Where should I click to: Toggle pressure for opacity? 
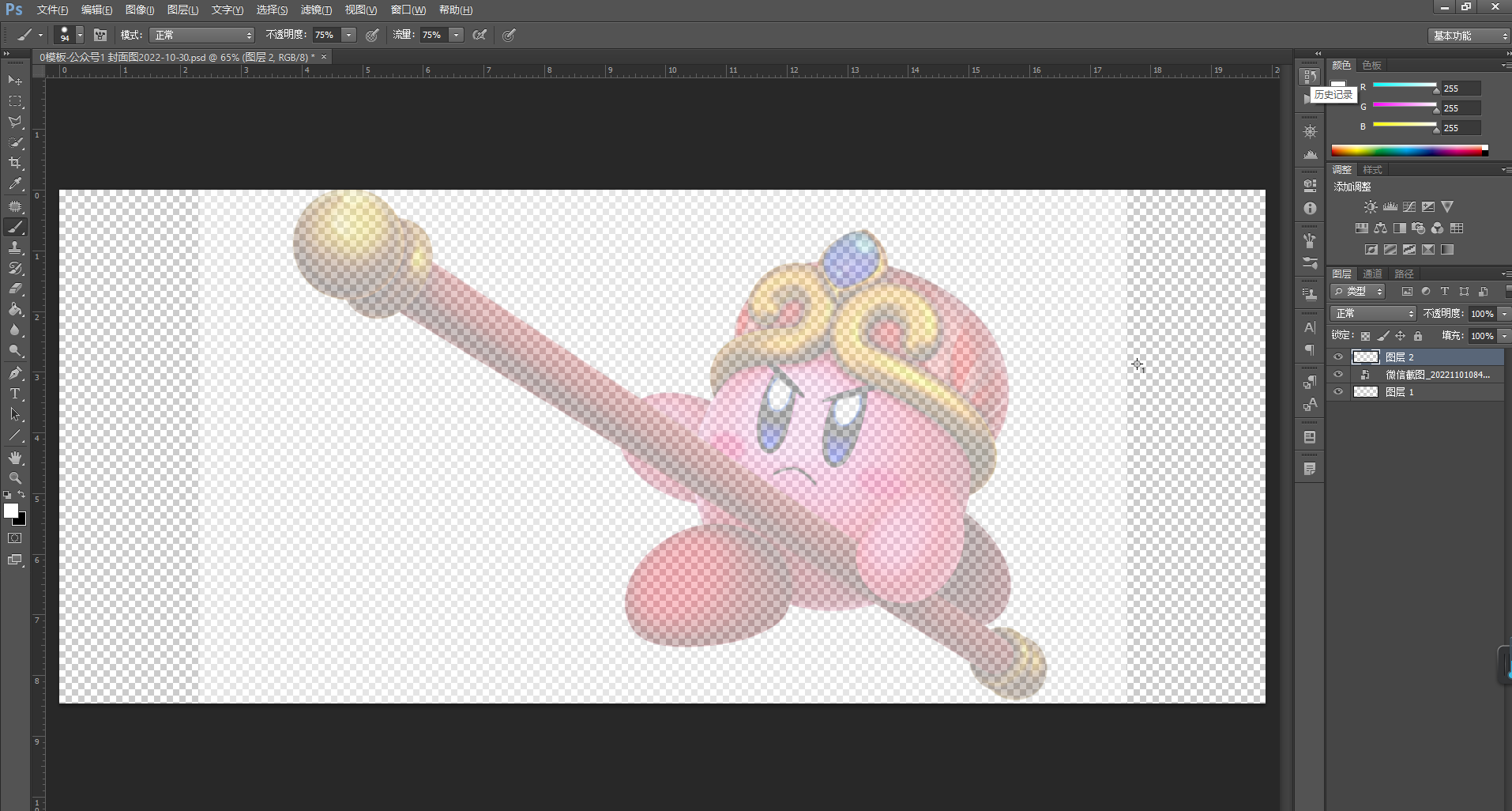[372, 35]
